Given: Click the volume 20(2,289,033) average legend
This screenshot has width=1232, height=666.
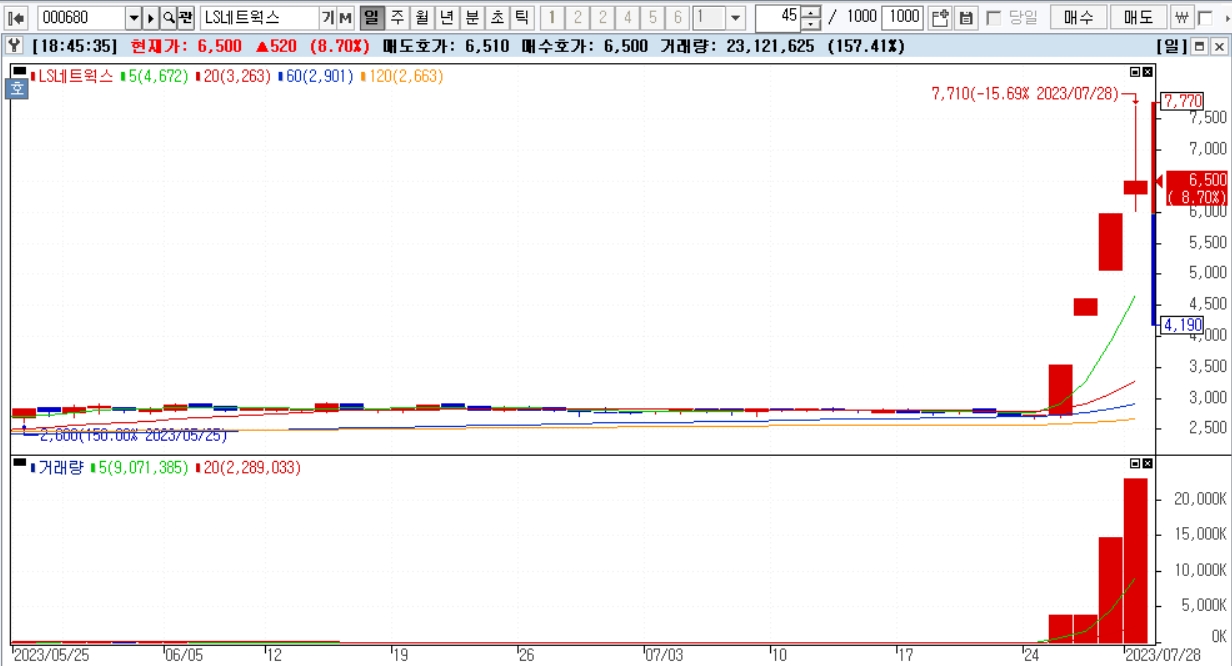Looking at the screenshot, I should coord(251,467).
